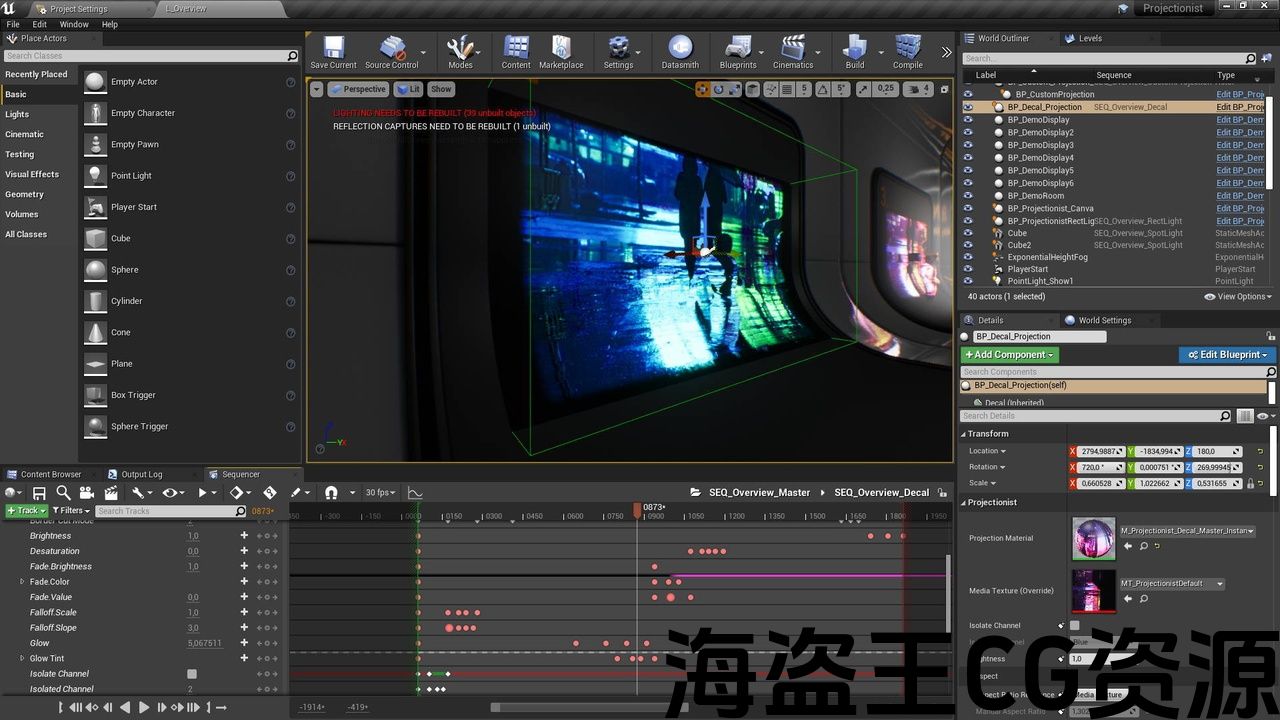Click the Cinematics clapperboard icon

pyautogui.click(x=792, y=50)
